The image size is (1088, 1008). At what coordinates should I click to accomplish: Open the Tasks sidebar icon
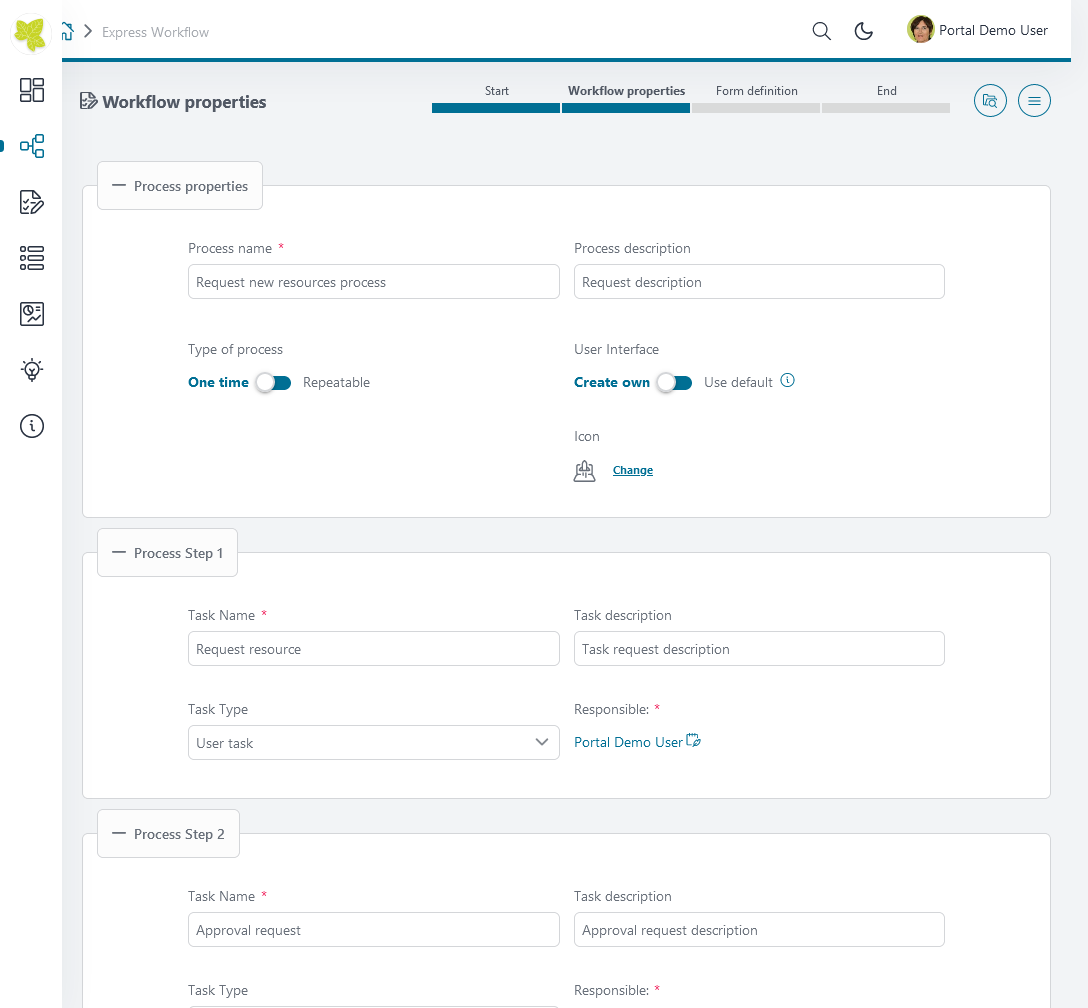[x=32, y=202]
